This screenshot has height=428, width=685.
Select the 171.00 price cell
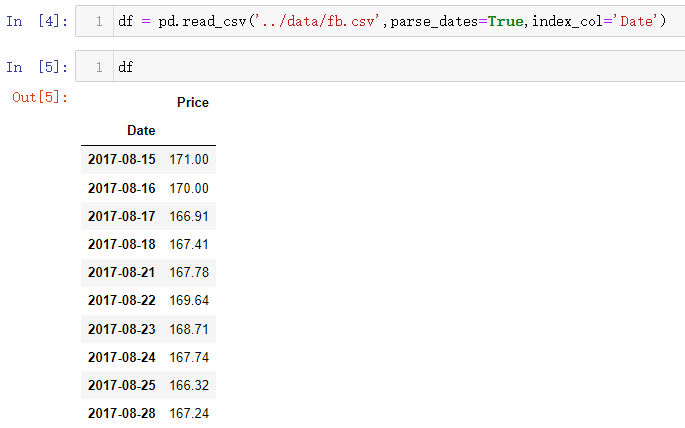click(189, 159)
